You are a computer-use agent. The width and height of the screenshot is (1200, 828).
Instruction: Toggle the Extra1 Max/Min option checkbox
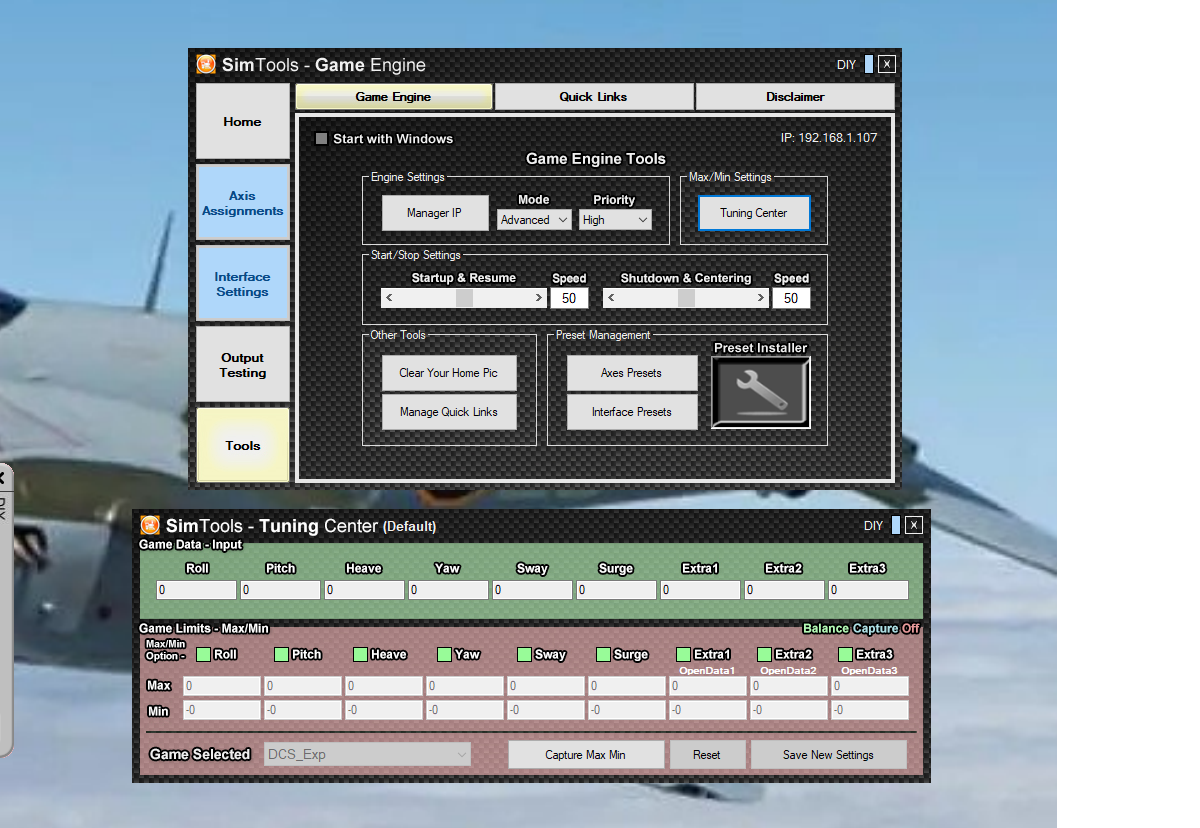tap(684, 655)
